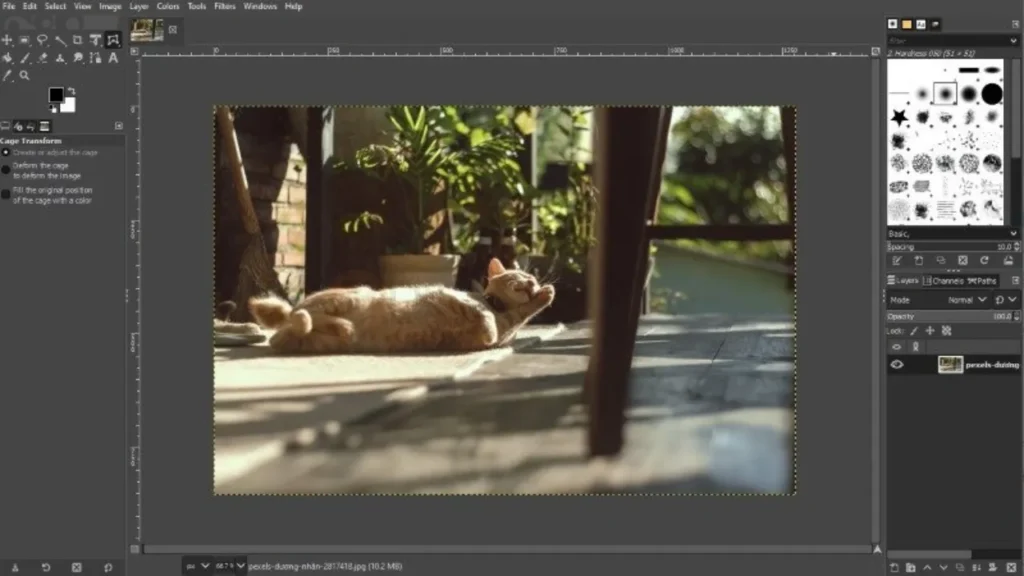Select the Text tool
Screen dimensions: 1024x576
pos(113,58)
